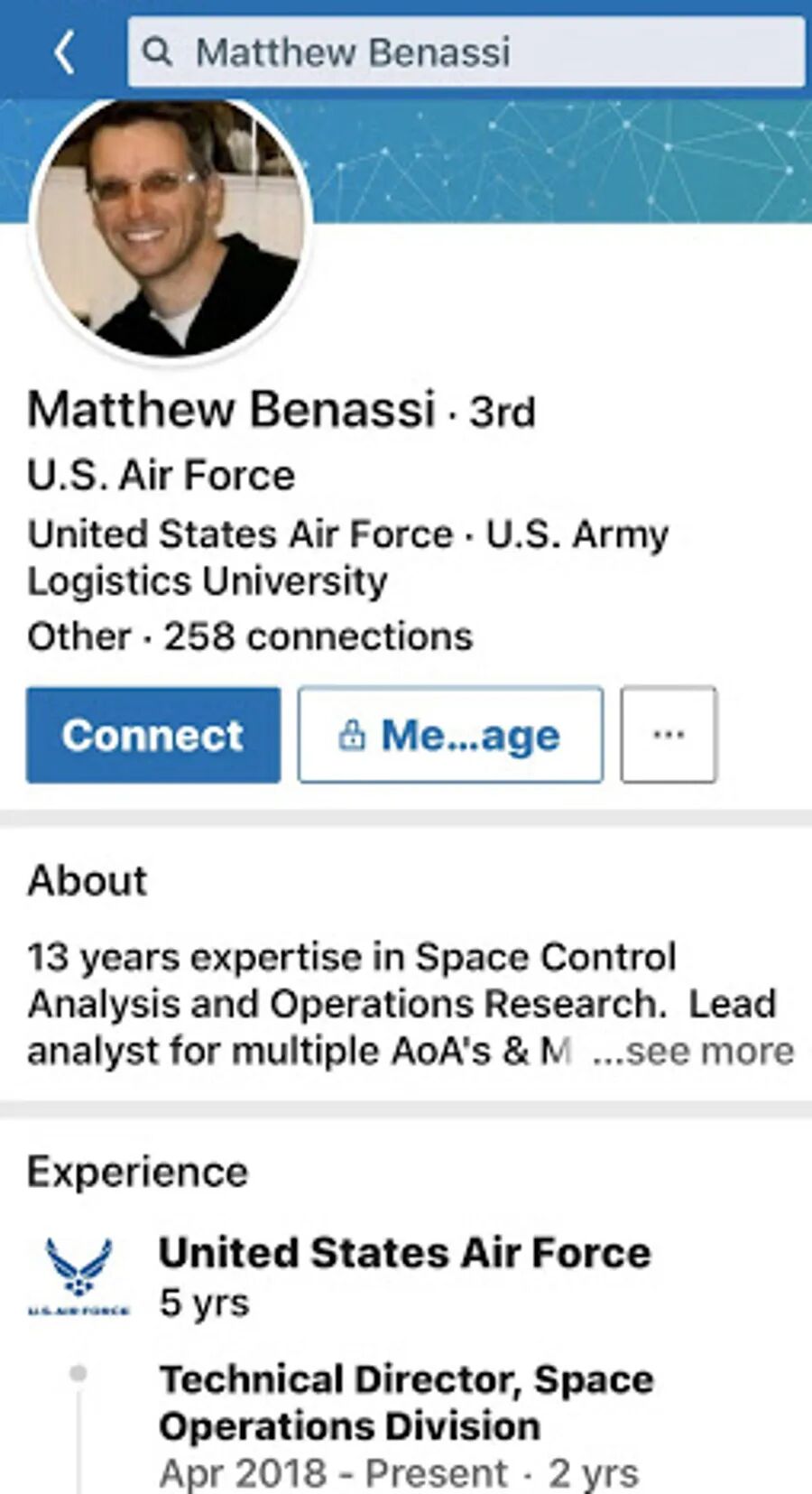The height and width of the screenshot is (1494, 812).
Task: Expand About with see more
Action: click(693, 1052)
